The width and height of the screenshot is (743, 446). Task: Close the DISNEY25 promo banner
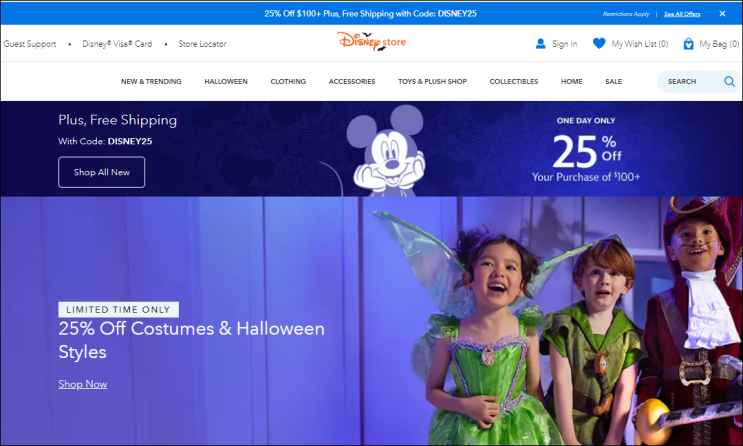[x=722, y=14]
